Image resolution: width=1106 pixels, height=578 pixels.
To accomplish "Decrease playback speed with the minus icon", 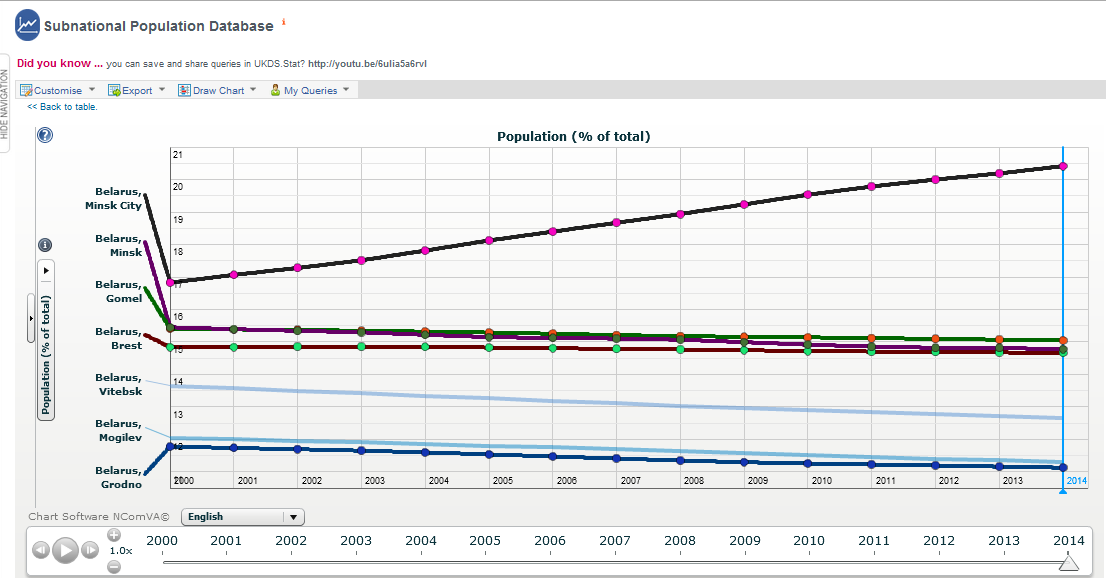I will pos(114,566).
